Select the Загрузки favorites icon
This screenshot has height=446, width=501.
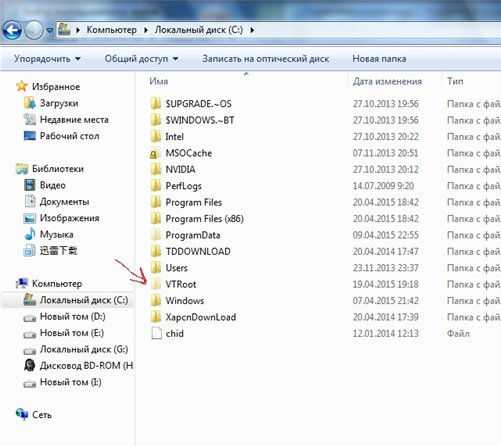point(30,103)
